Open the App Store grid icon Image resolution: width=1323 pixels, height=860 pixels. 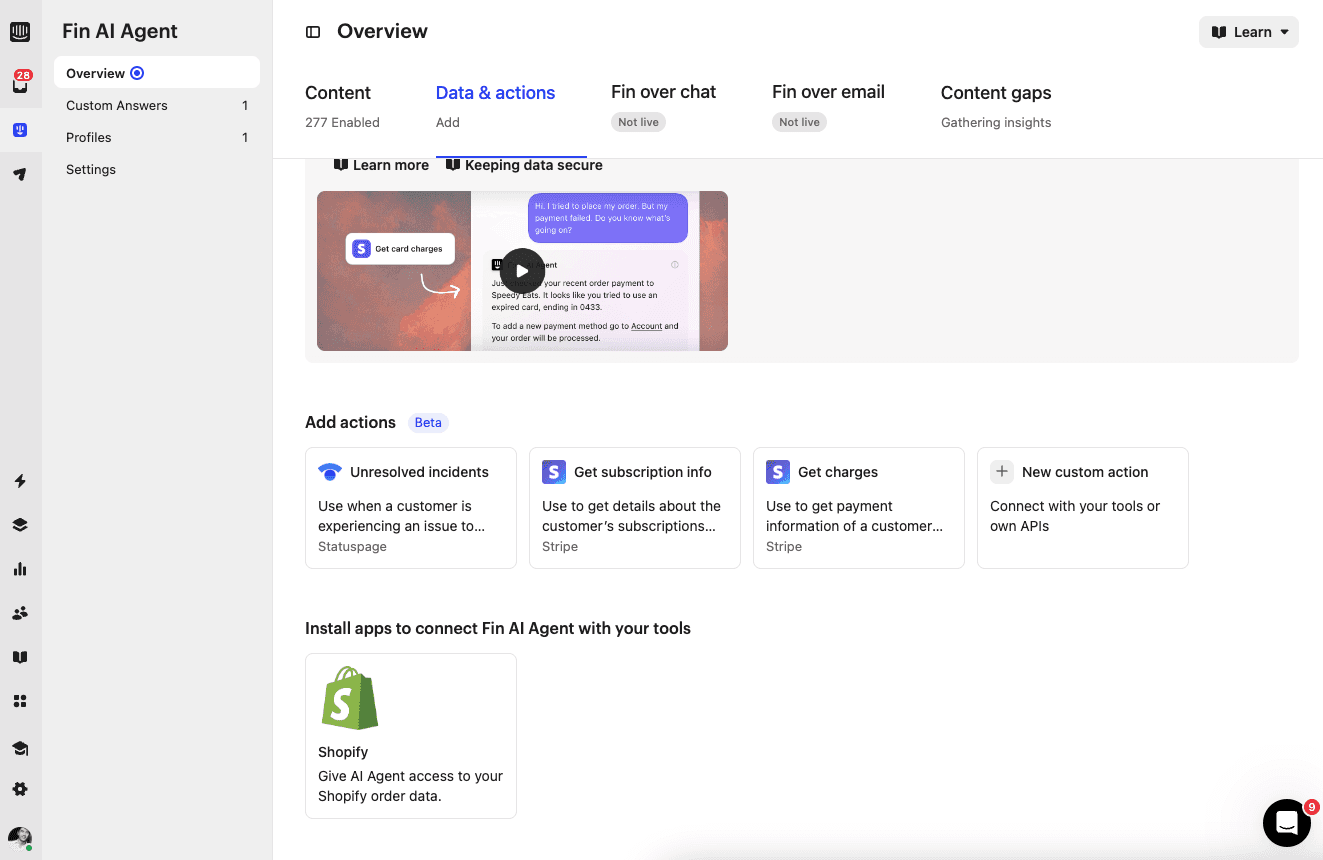point(20,701)
